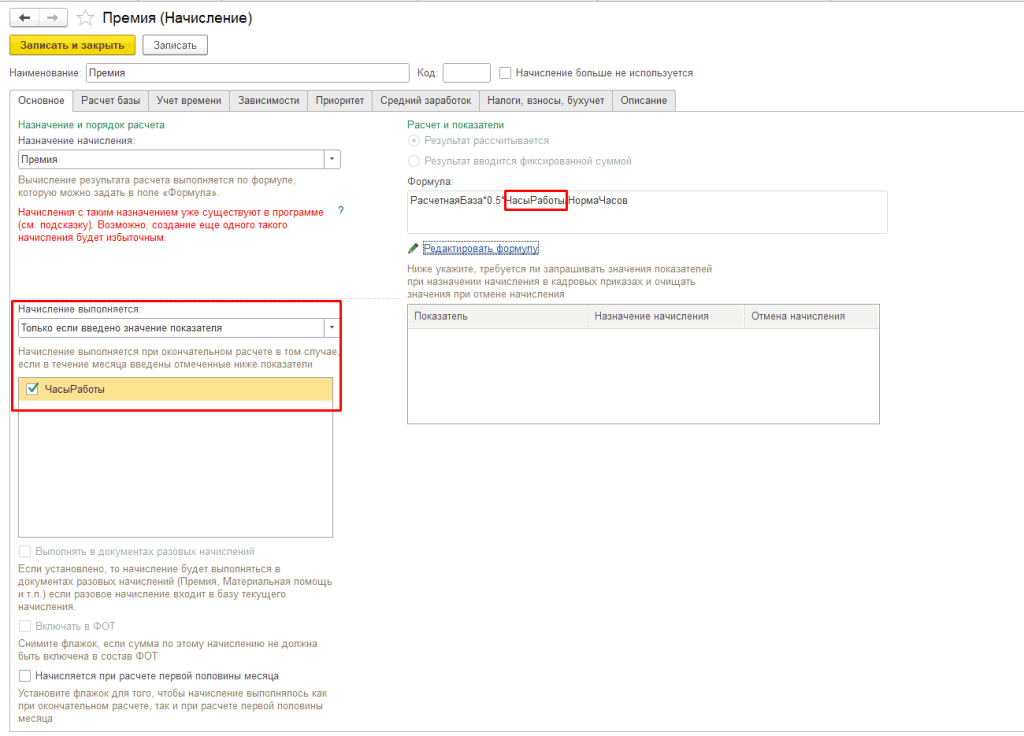Viewport: 1024px width, 736px height.
Task: Expand the 'Начисление выполняется' dropdown list
Action: point(332,327)
